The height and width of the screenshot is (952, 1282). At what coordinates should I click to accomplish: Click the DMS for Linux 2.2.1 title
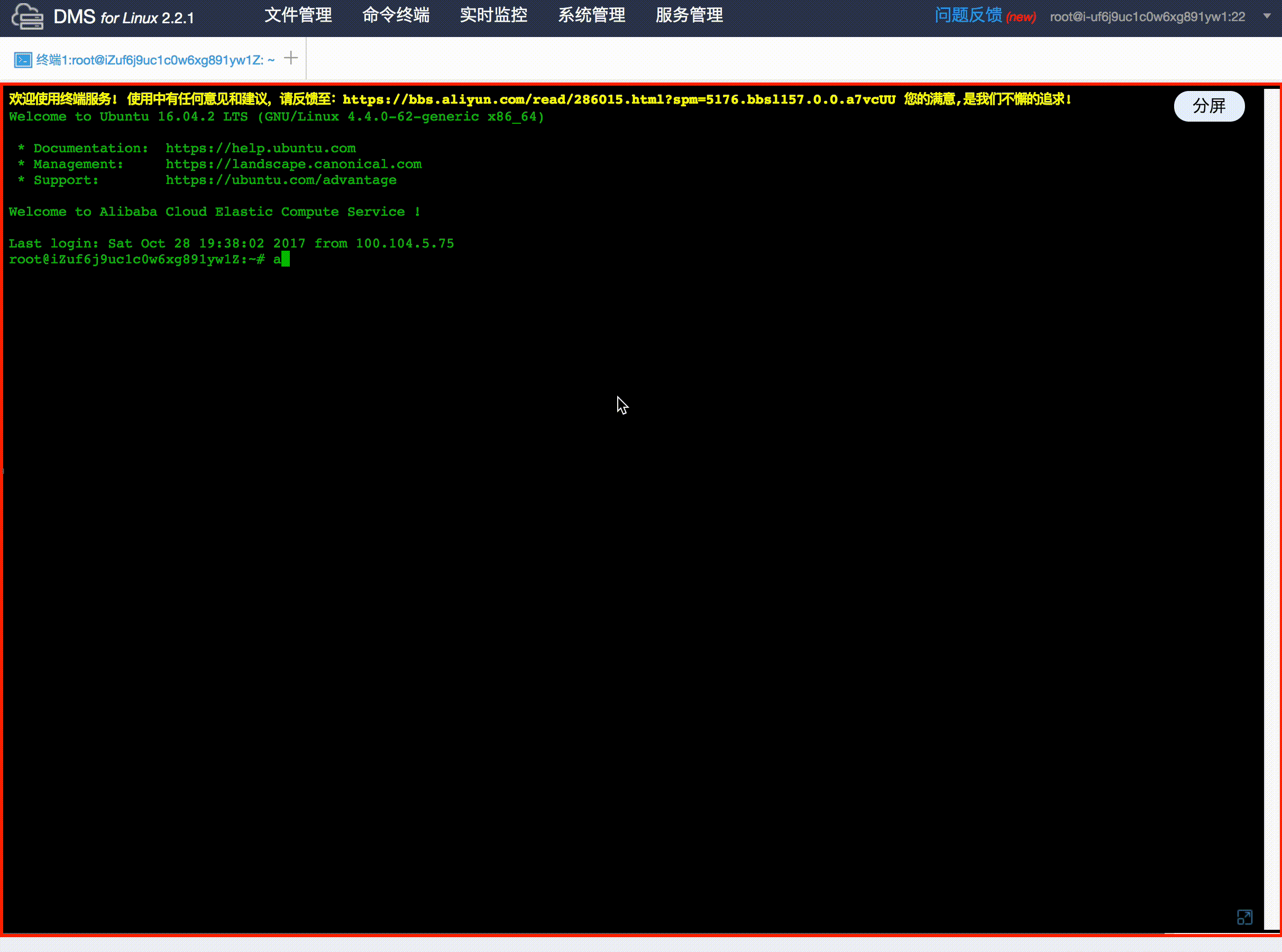coord(124,17)
